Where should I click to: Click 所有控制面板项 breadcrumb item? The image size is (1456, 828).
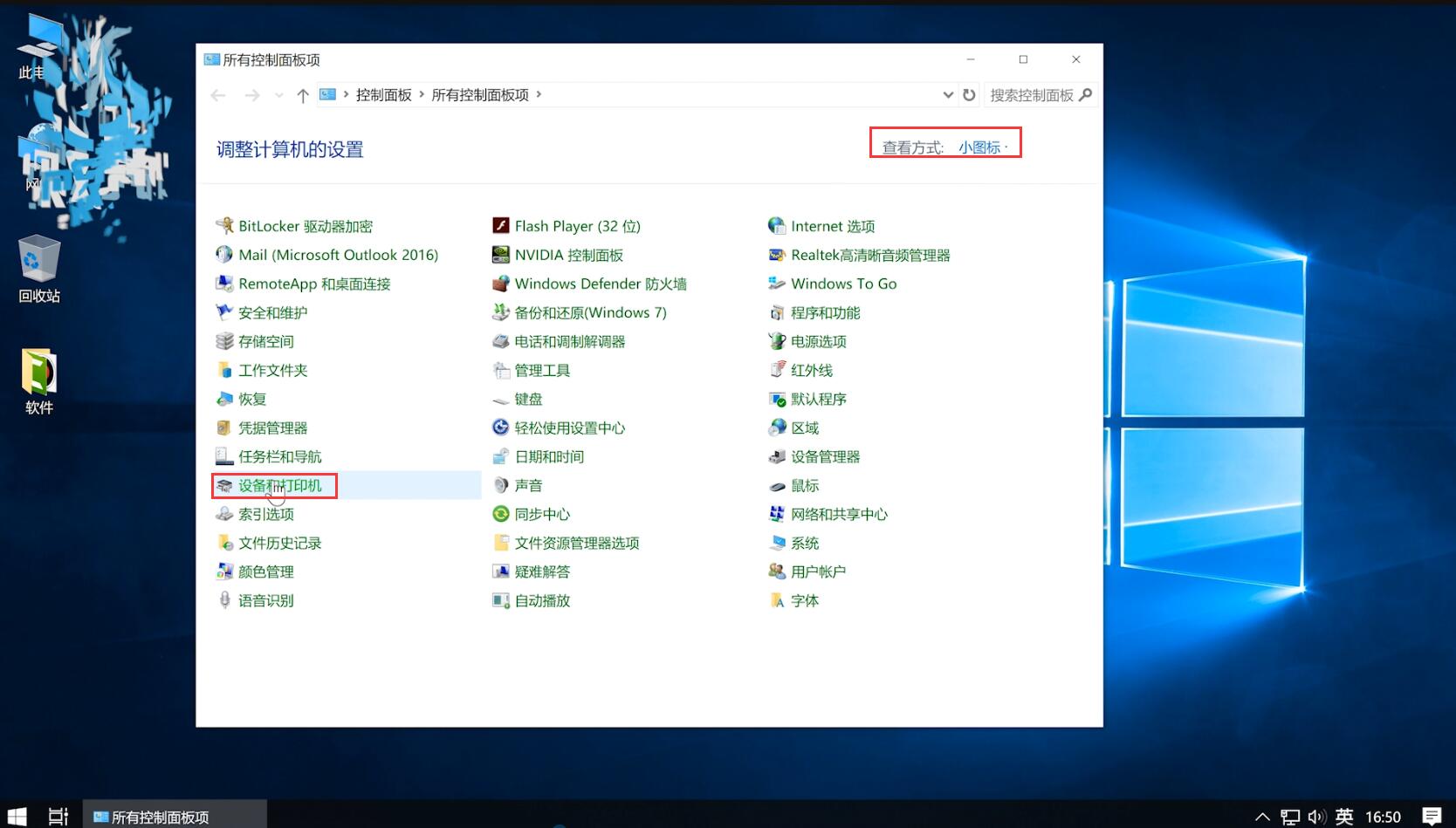[x=480, y=95]
